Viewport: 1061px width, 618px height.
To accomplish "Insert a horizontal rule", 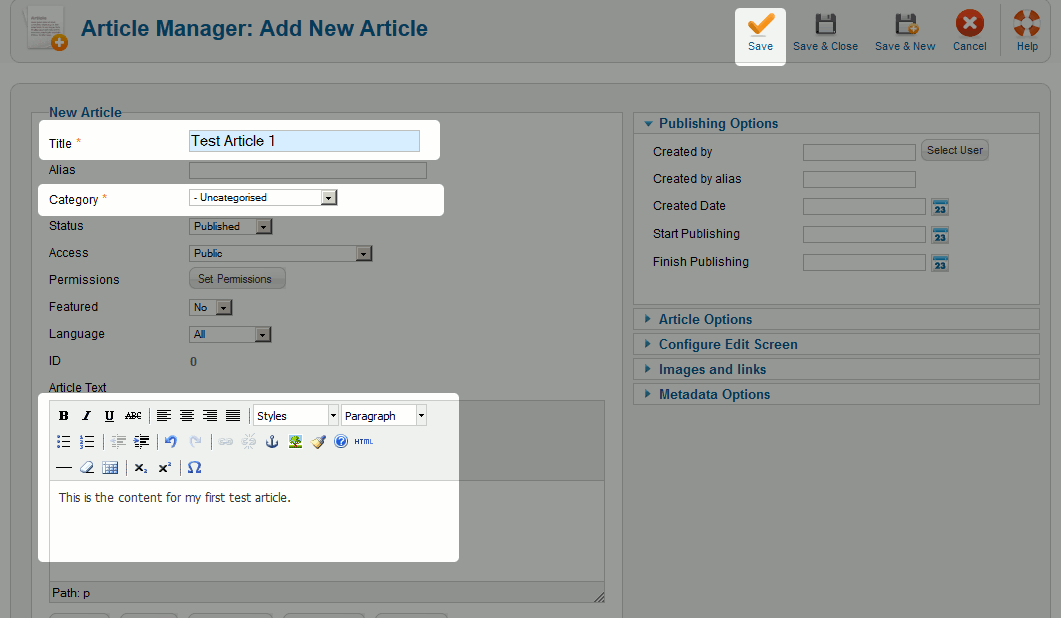I will coord(64,468).
